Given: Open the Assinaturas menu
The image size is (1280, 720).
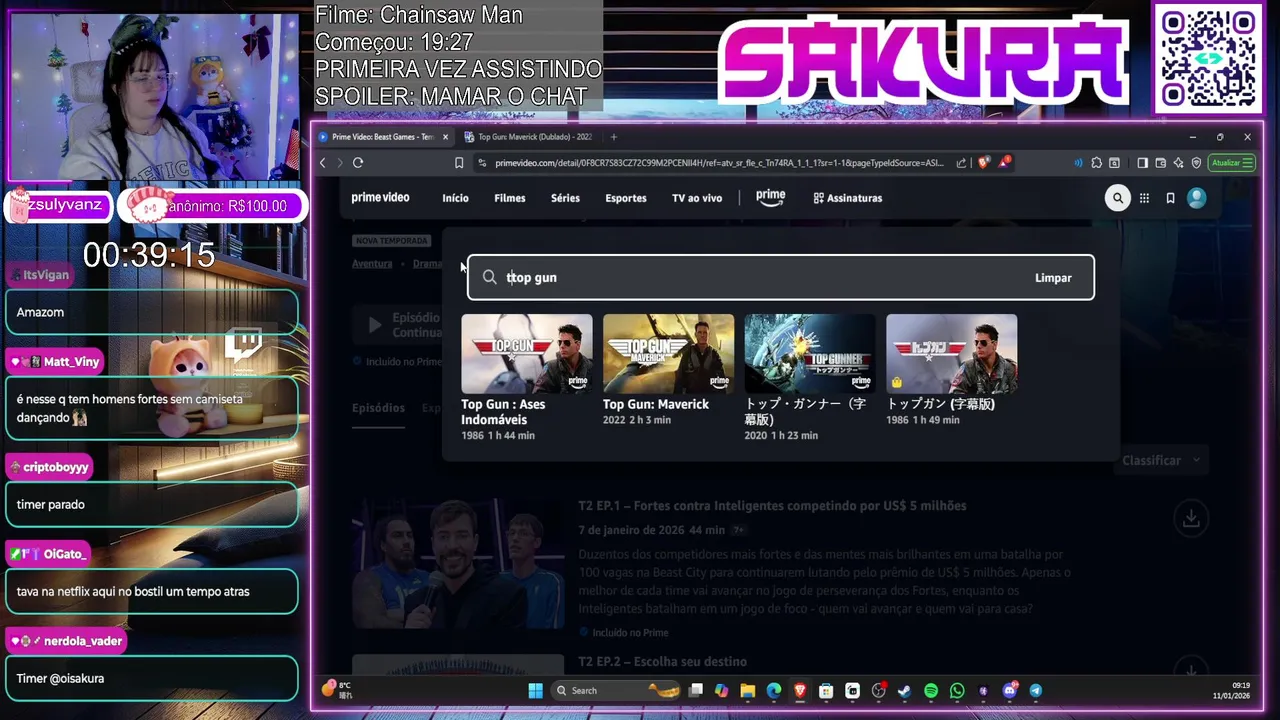Looking at the screenshot, I should click(x=848, y=198).
